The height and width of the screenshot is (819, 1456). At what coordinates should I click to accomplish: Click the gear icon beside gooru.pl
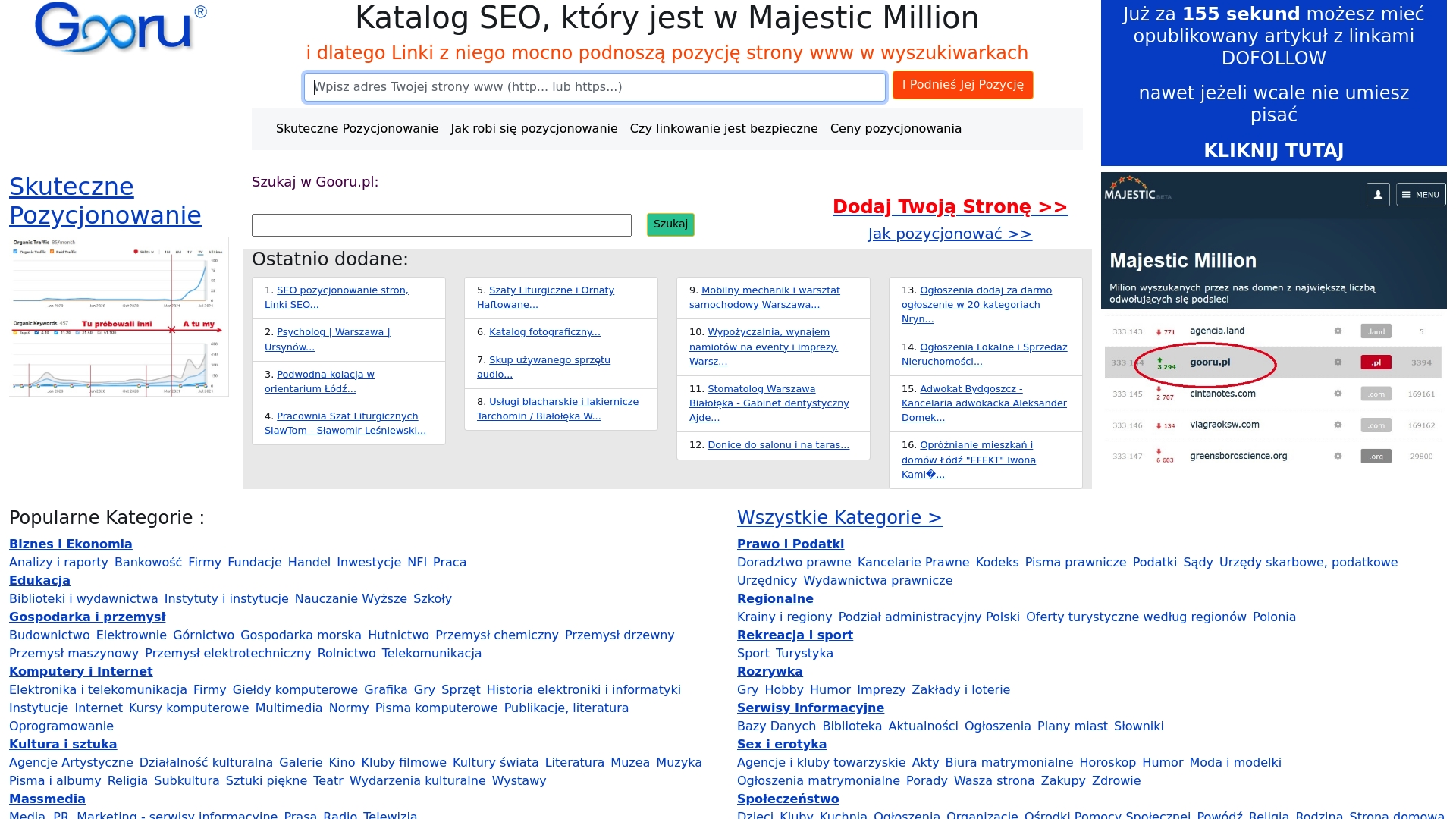point(1338,362)
